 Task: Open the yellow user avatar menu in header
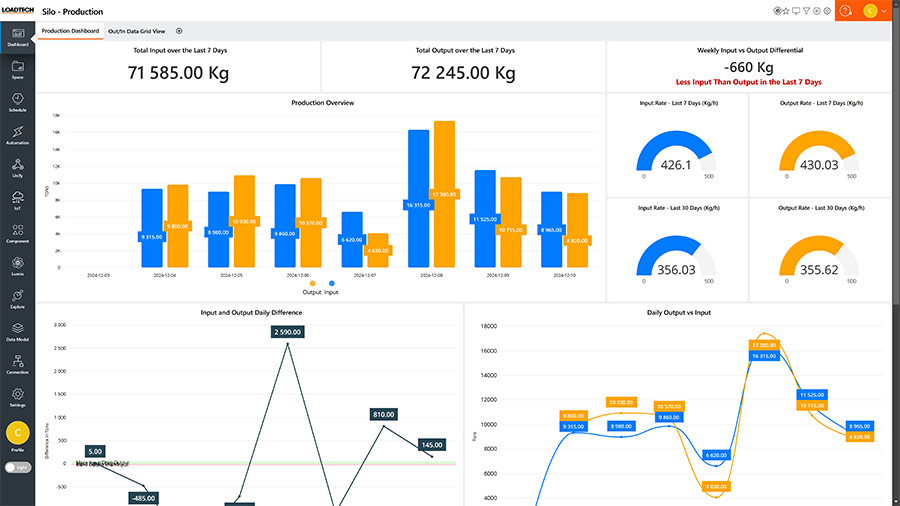(x=870, y=11)
